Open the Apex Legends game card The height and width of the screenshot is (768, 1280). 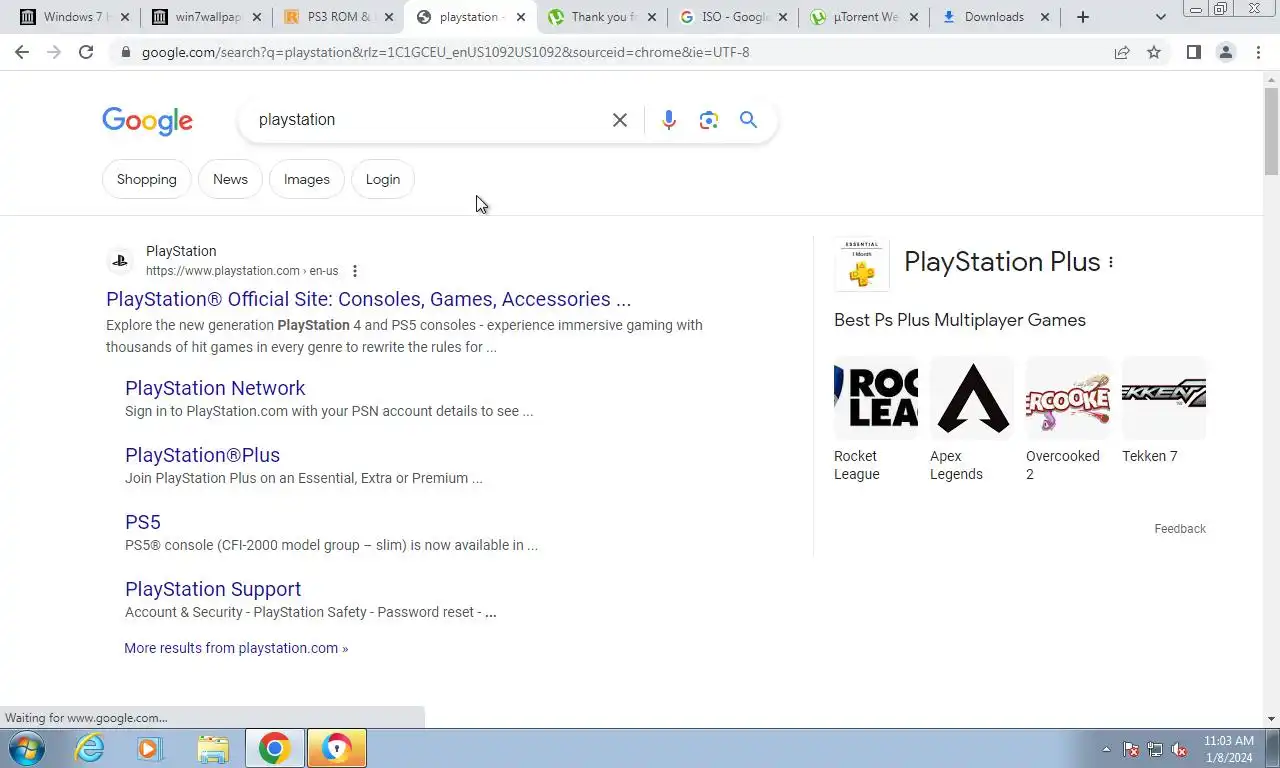point(971,420)
